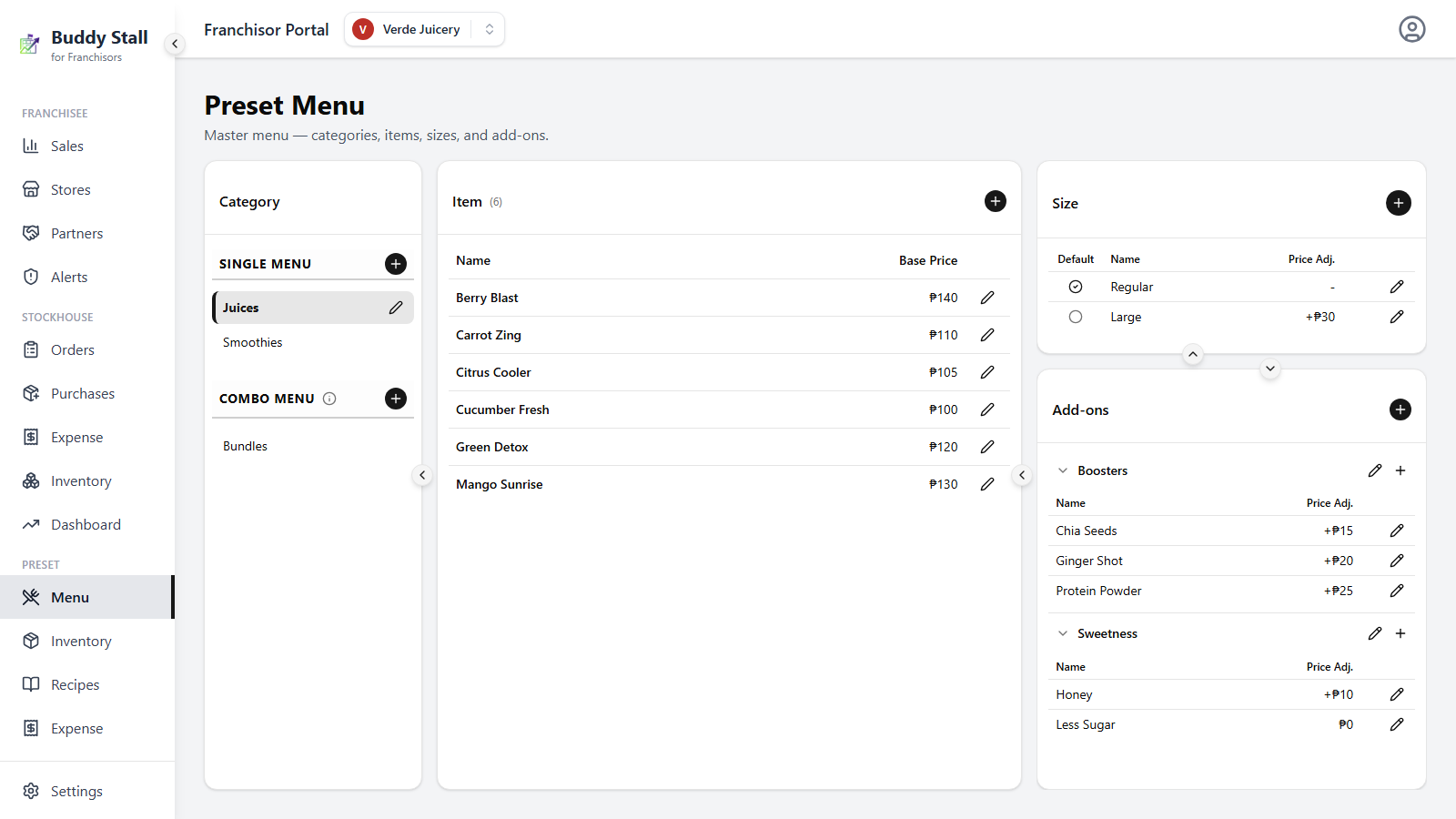Edit the Boosters group

coord(1375,470)
